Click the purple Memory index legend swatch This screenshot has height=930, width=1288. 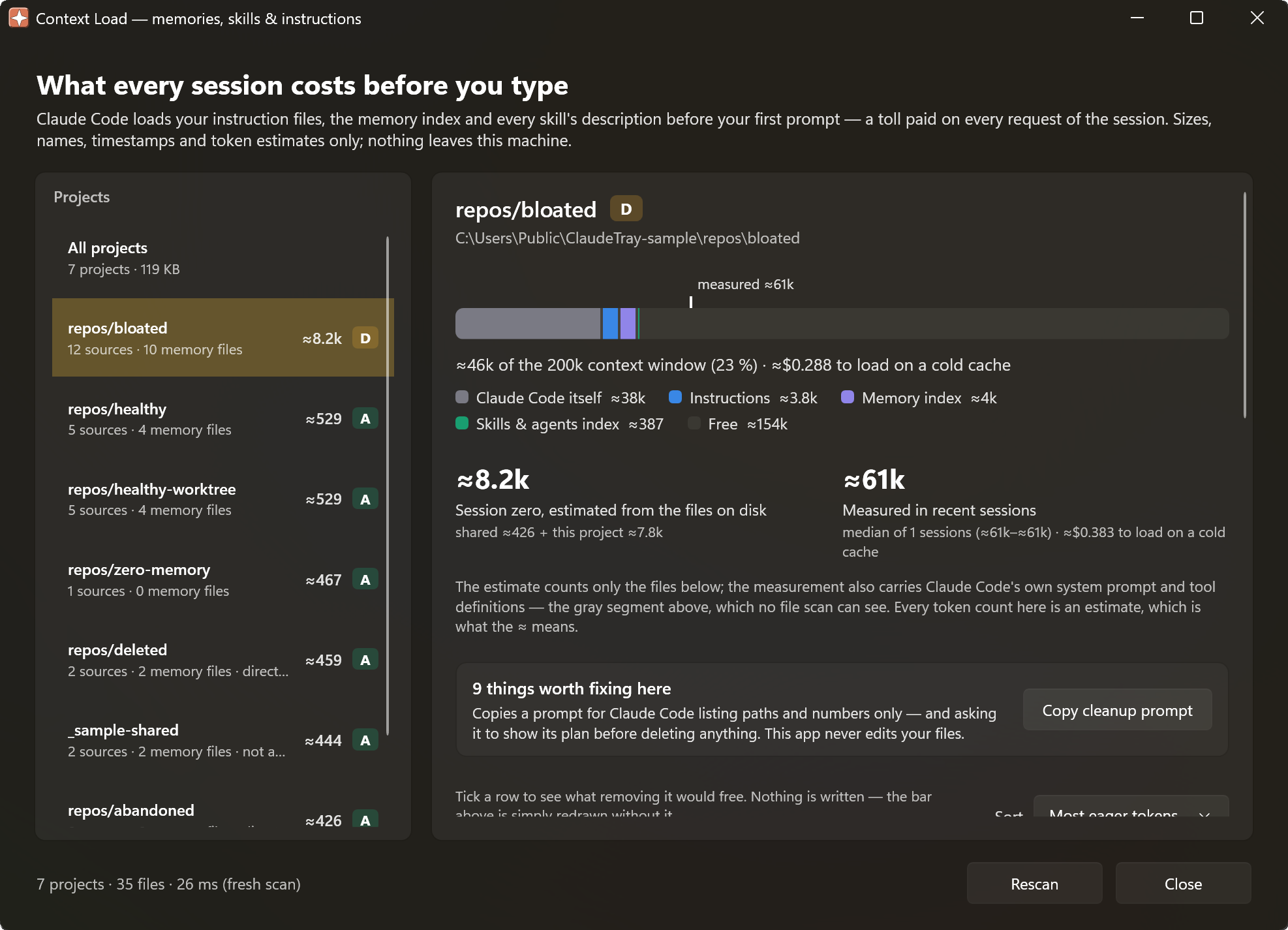[x=848, y=397]
